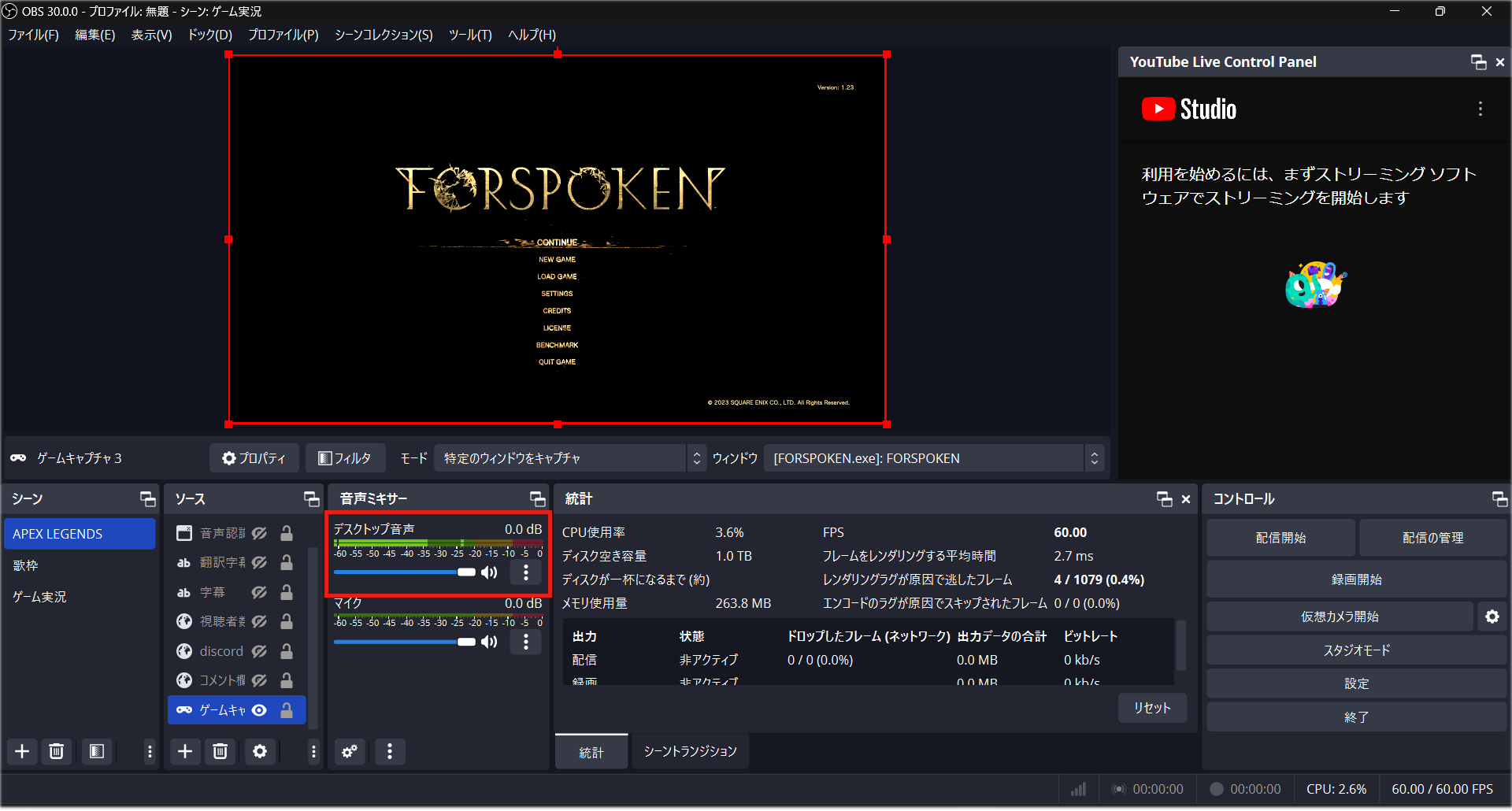Viewport: 1512px width, 811px height.
Task: Click the network status bars icon
Action: (1078, 790)
